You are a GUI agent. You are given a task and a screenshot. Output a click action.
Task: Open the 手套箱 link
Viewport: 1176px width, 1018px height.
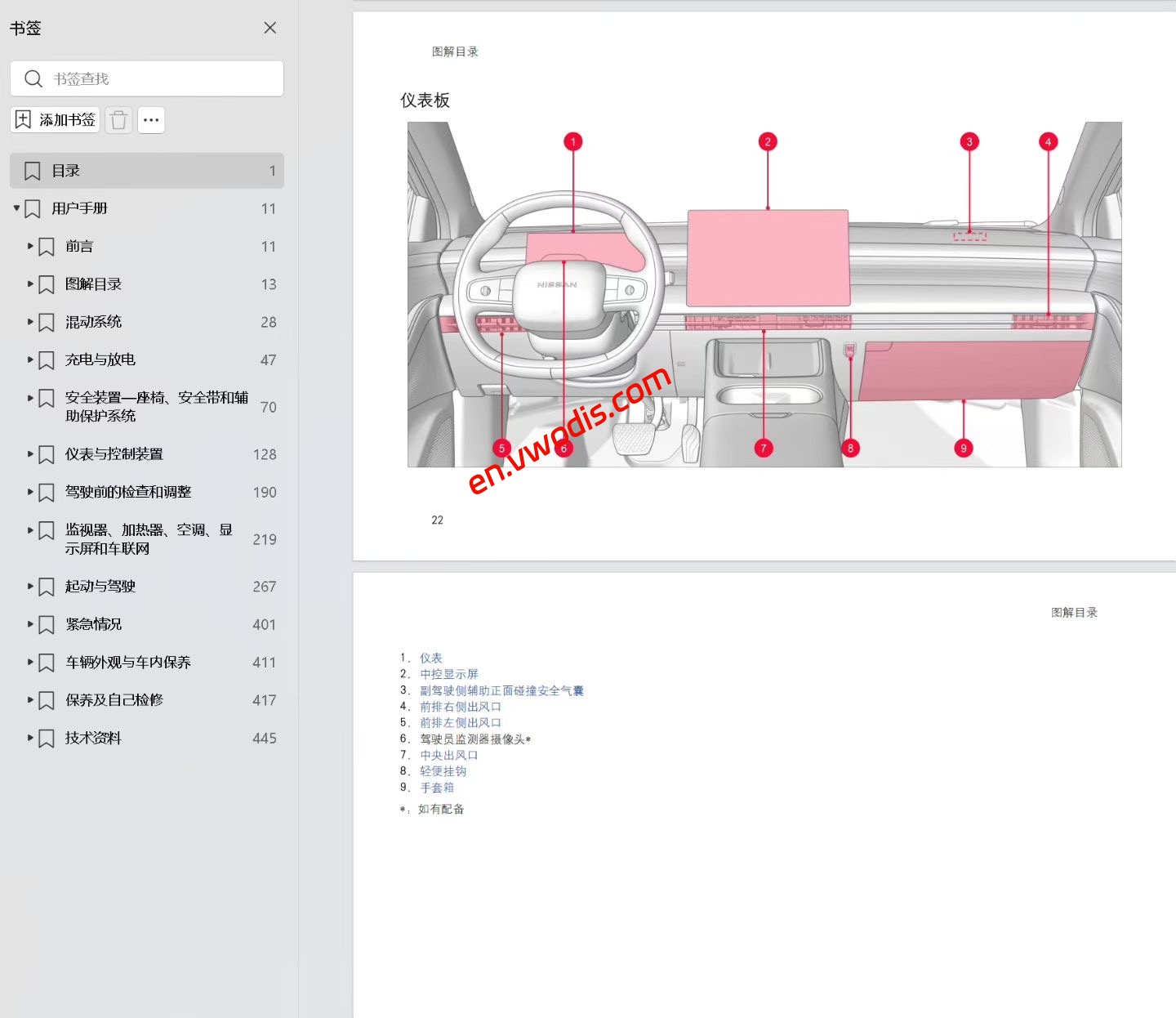click(x=438, y=788)
